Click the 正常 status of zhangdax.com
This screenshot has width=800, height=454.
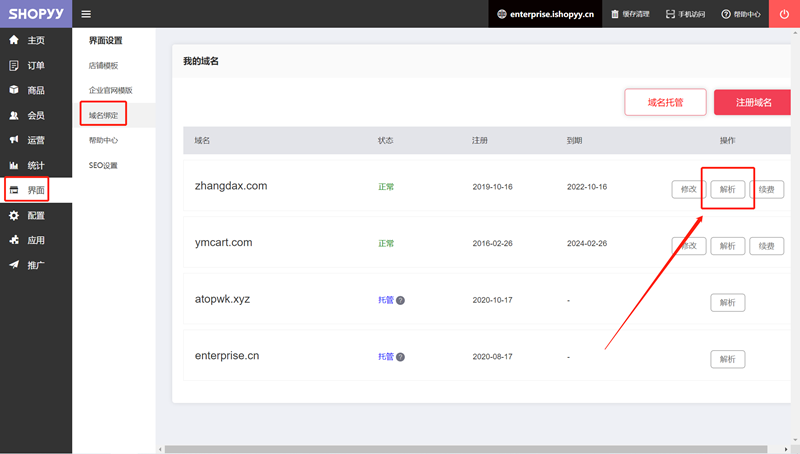click(386, 187)
